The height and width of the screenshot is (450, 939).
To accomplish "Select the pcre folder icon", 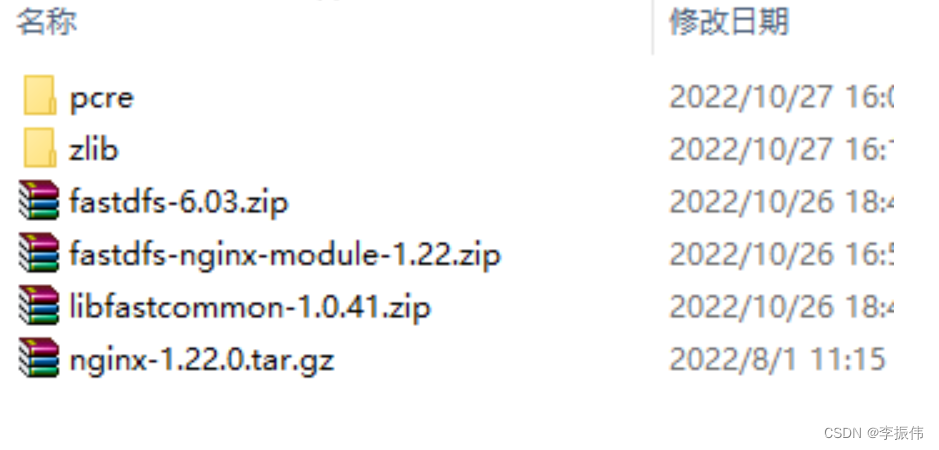I will pyautogui.click(x=40, y=95).
